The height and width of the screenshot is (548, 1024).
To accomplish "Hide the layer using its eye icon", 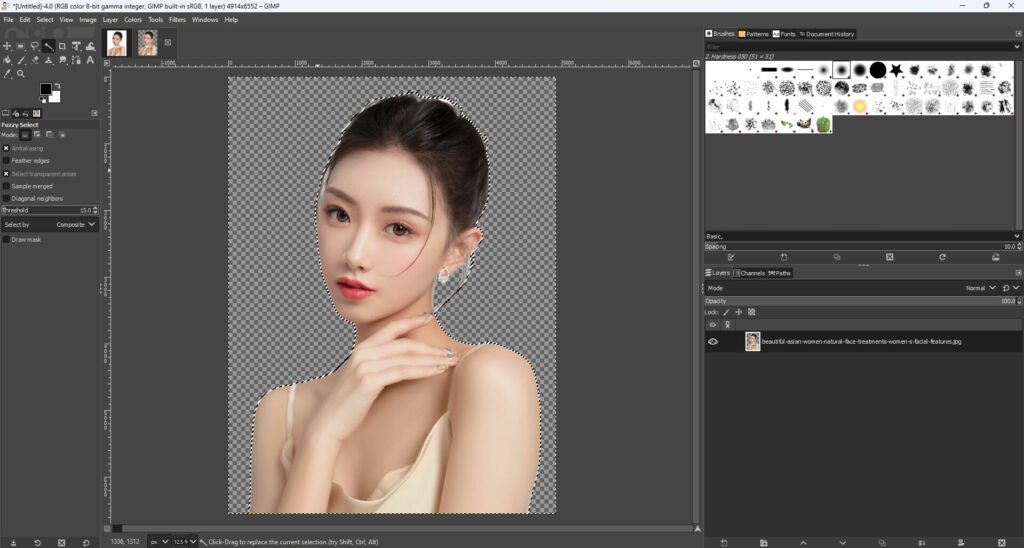I will tap(712, 342).
